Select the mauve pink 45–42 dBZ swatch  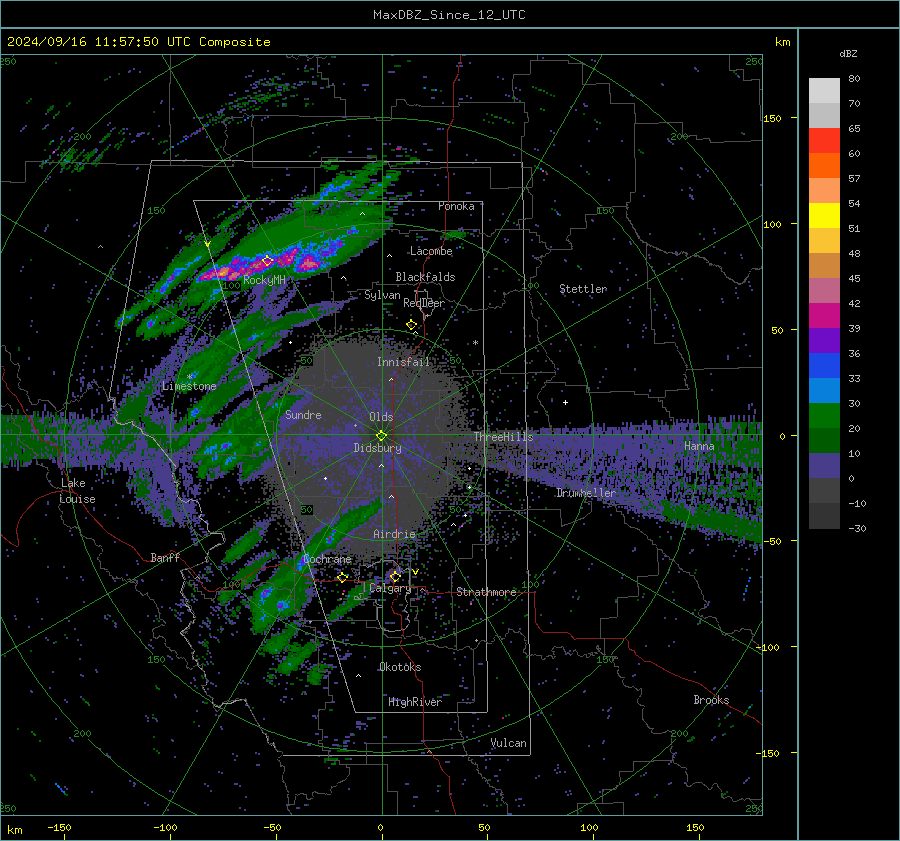coord(824,290)
